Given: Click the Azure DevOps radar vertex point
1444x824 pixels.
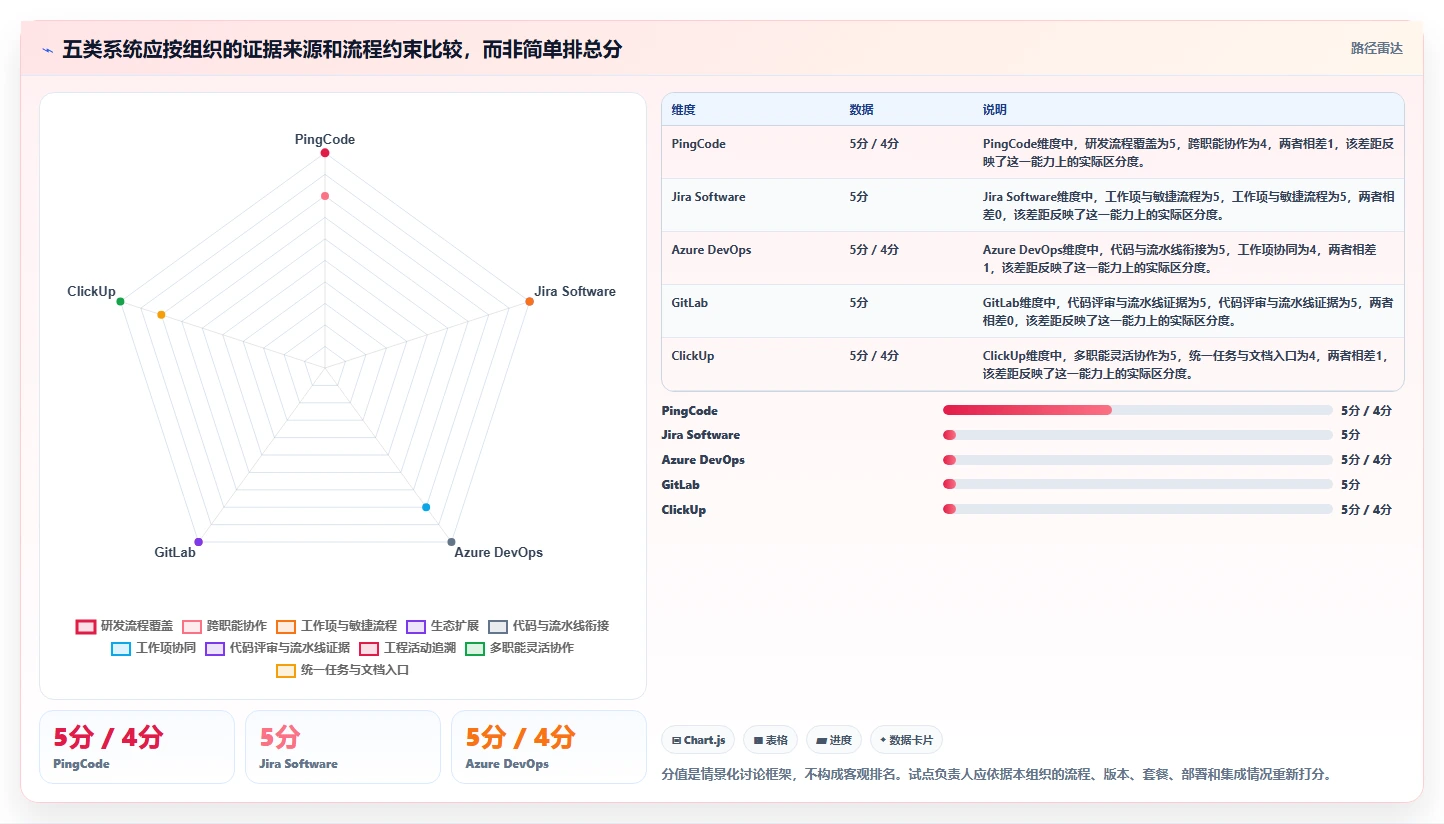Looking at the screenshot, I should (x=451, y=542).
